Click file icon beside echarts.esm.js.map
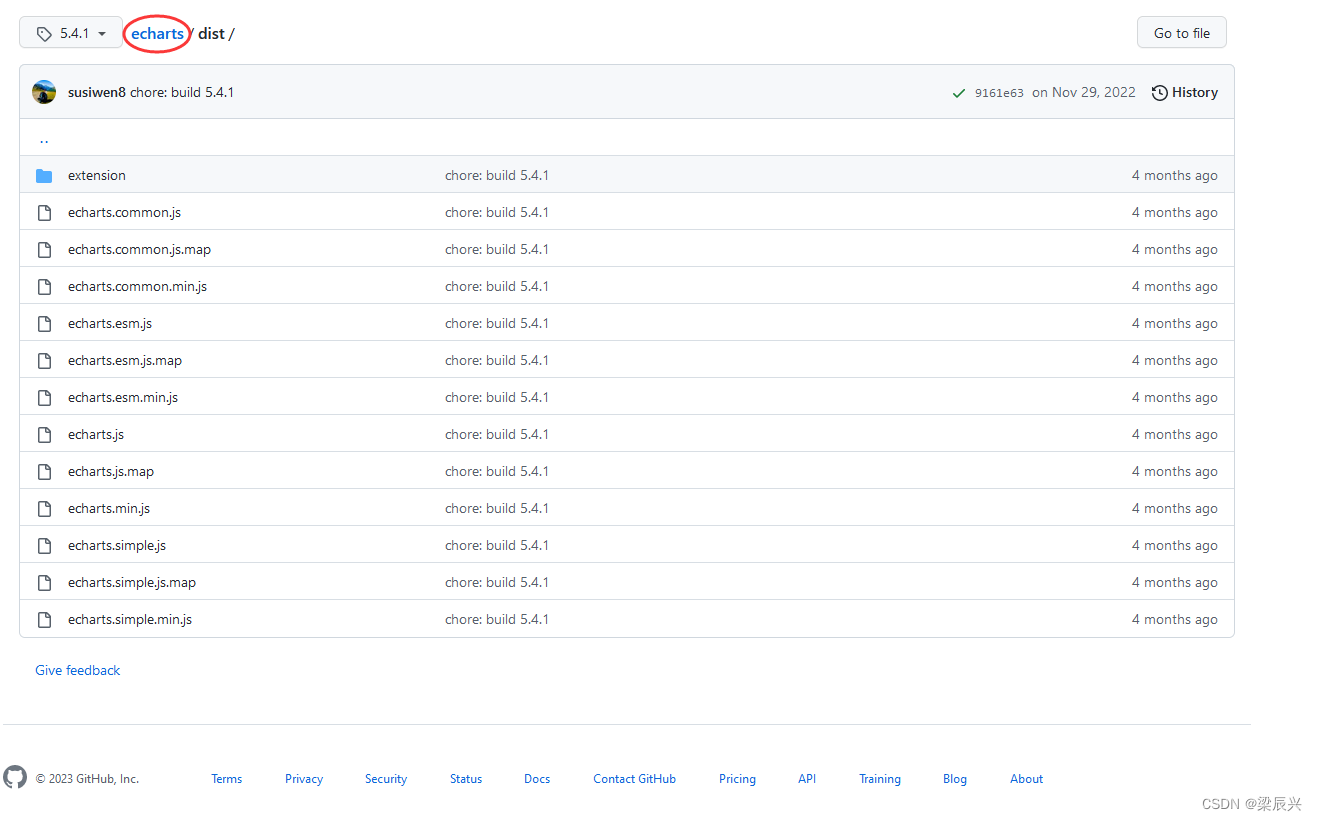This screenshot has height=821, width=1317. click(44, 360)
